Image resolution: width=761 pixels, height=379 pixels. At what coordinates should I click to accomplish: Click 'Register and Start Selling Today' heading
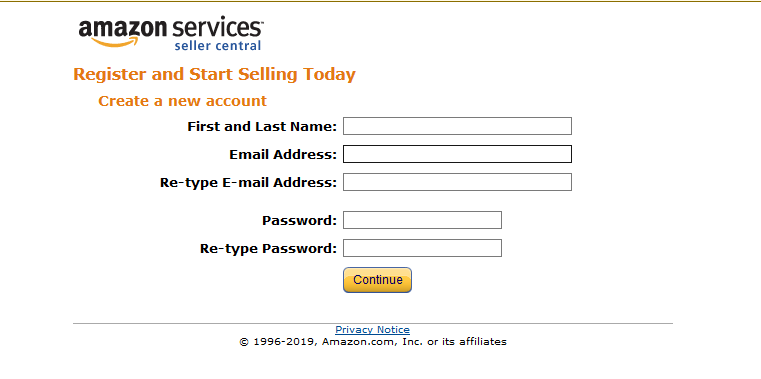(x=215, y=75)
